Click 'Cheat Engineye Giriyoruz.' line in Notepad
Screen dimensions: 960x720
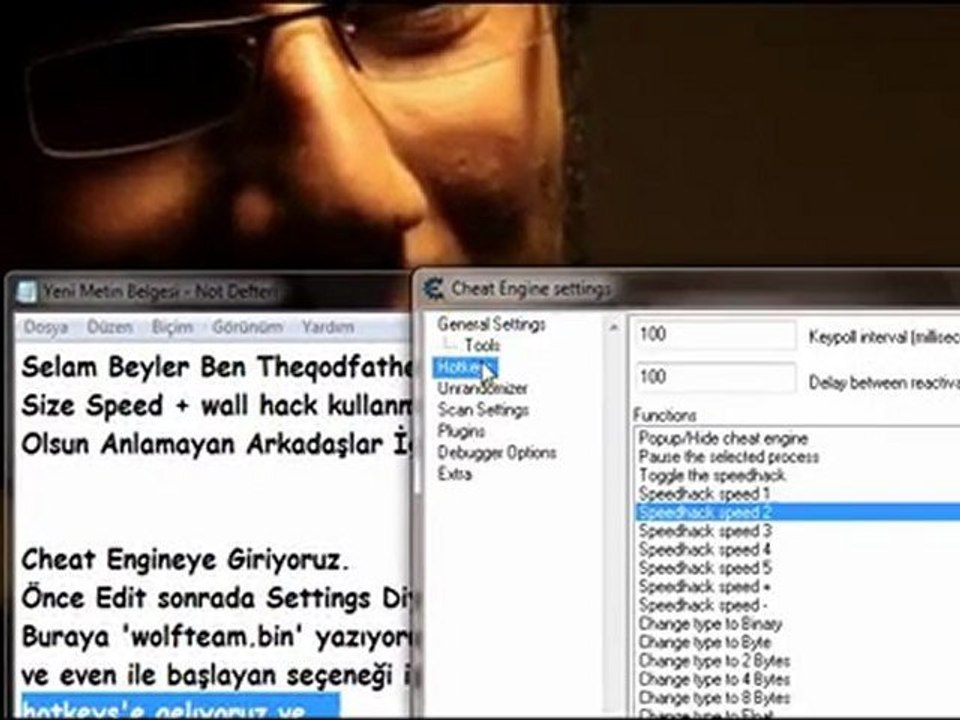point(185,560)
